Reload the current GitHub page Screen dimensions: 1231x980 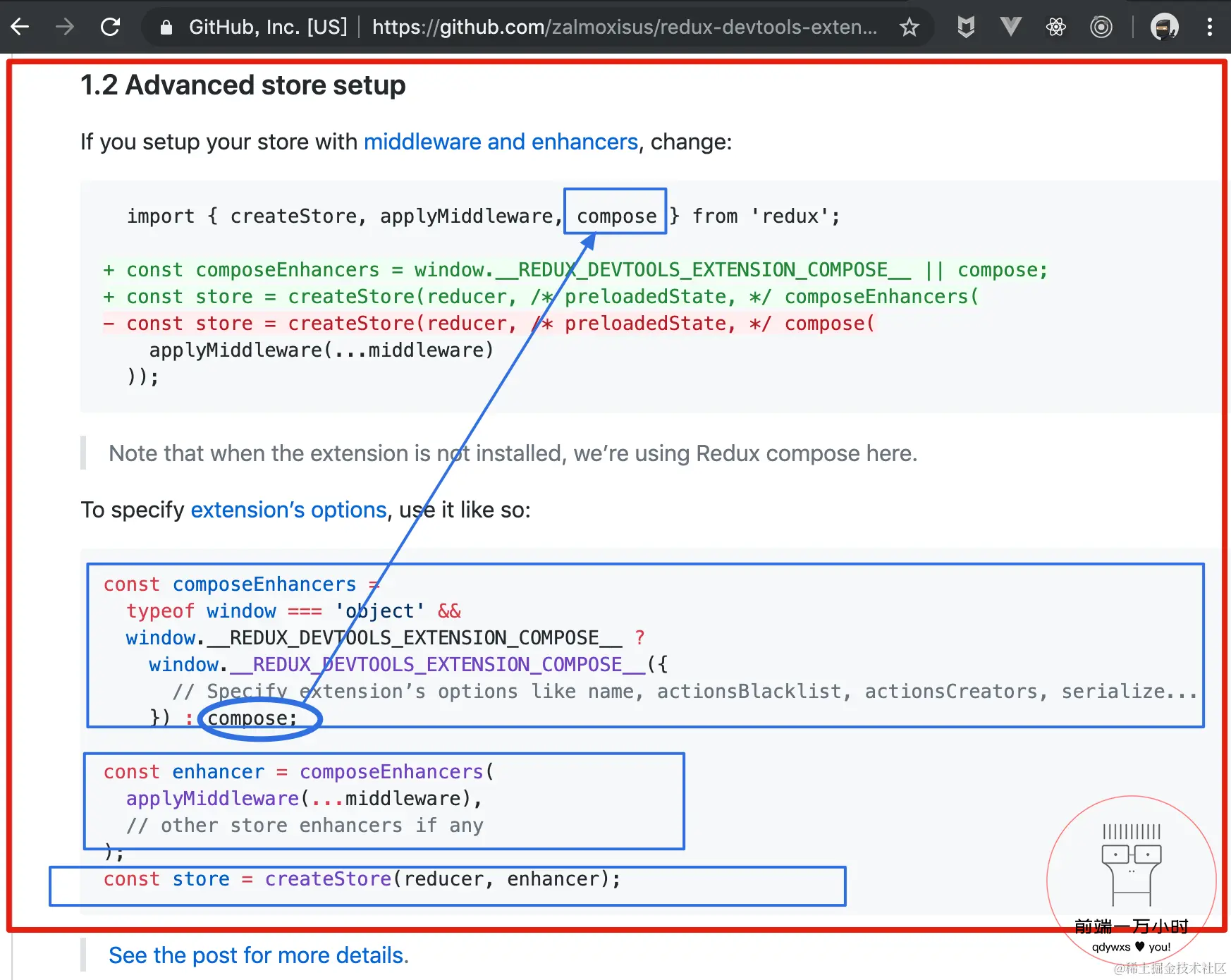coord(110,27)
